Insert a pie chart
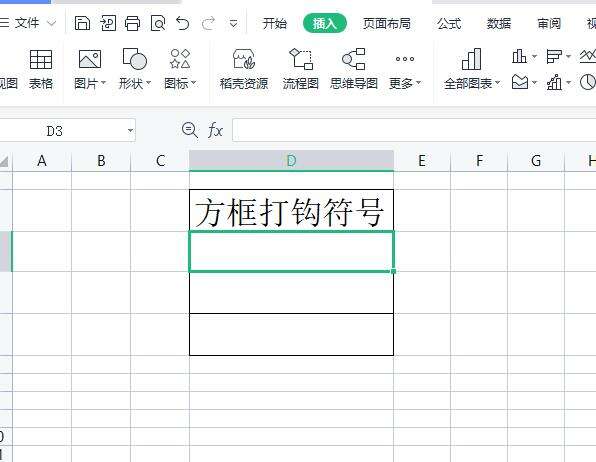 tap(588, 82)
